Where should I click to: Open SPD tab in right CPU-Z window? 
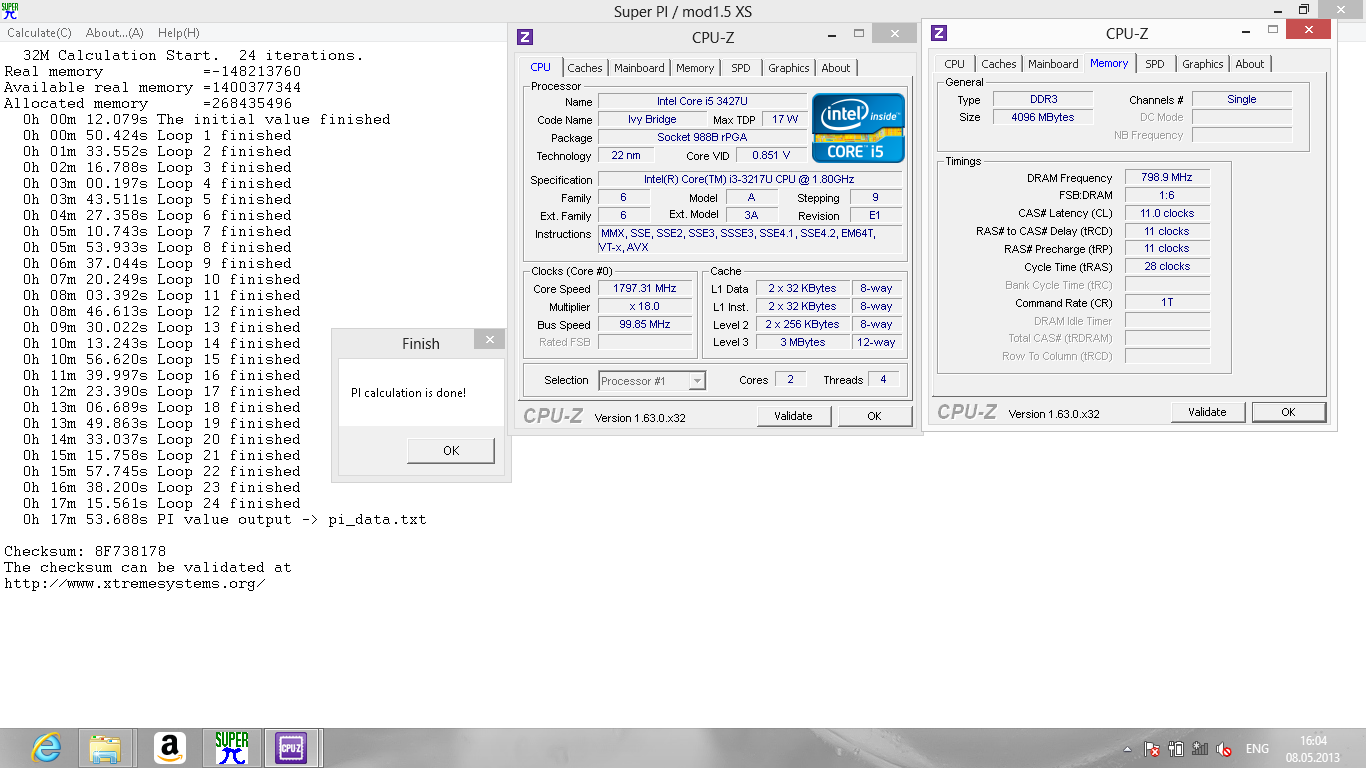coord(1155,64)
